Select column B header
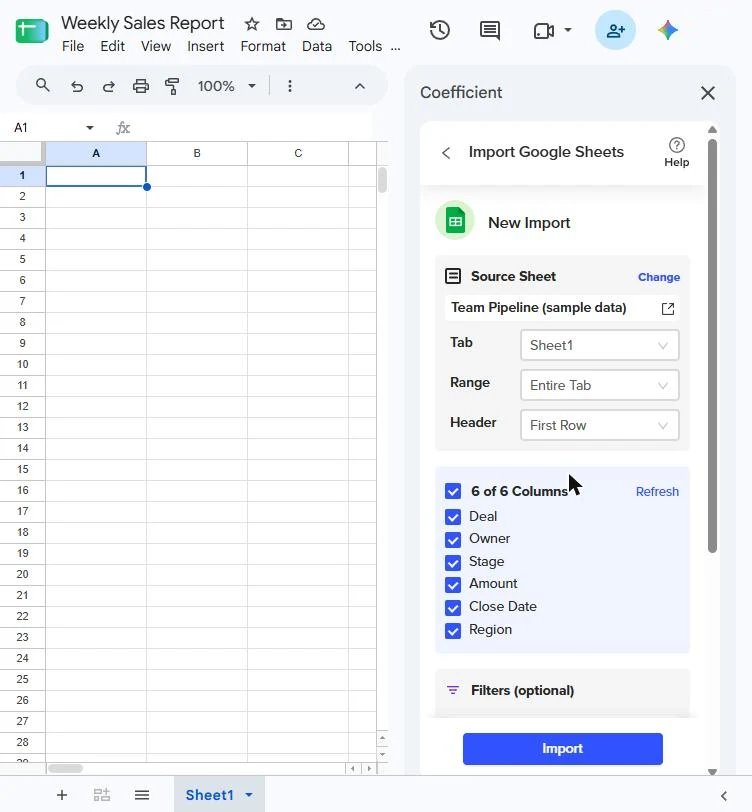 click(x=197, y=153)
